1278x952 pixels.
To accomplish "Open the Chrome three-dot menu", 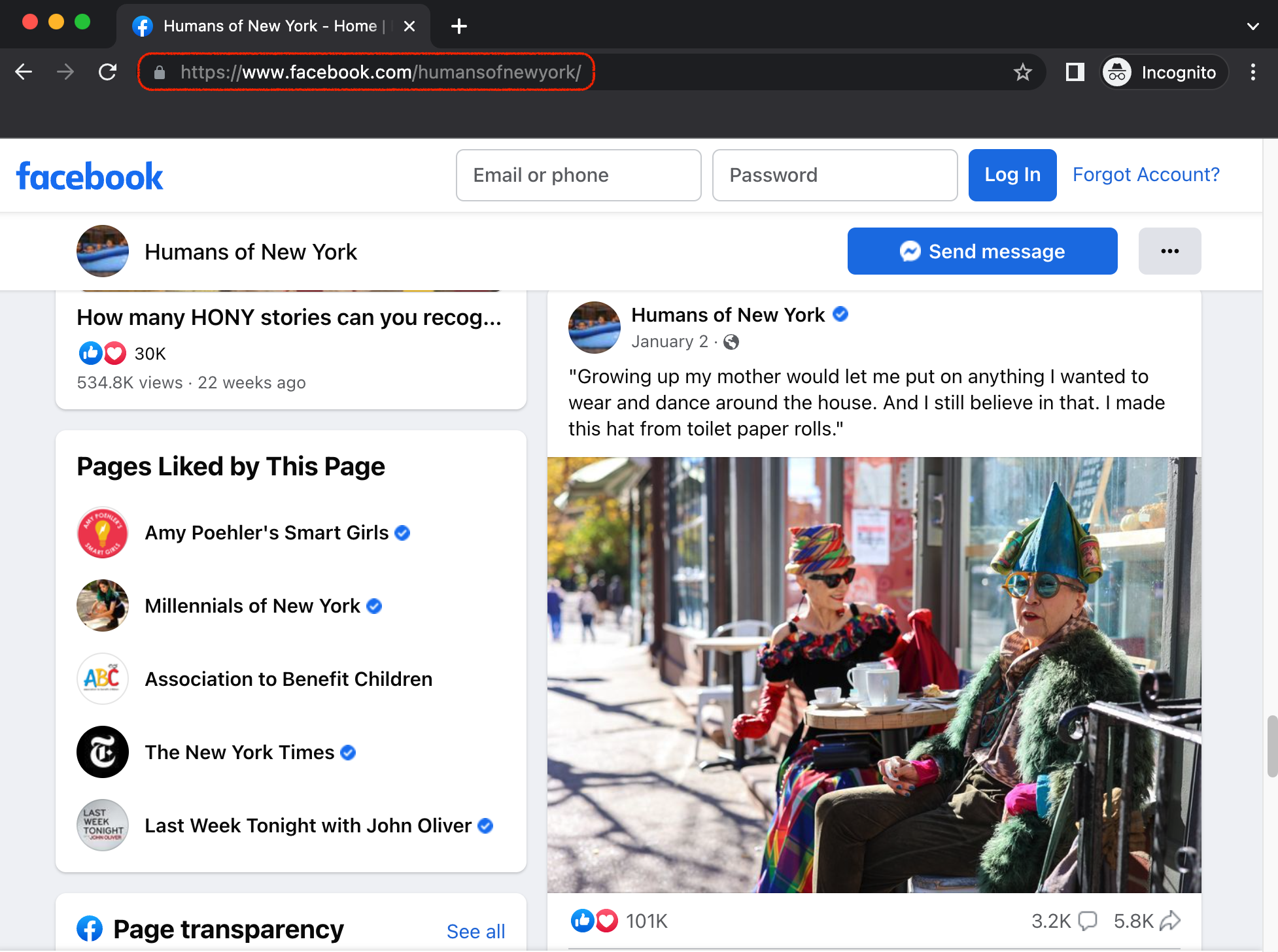I will coord(1254,72).
